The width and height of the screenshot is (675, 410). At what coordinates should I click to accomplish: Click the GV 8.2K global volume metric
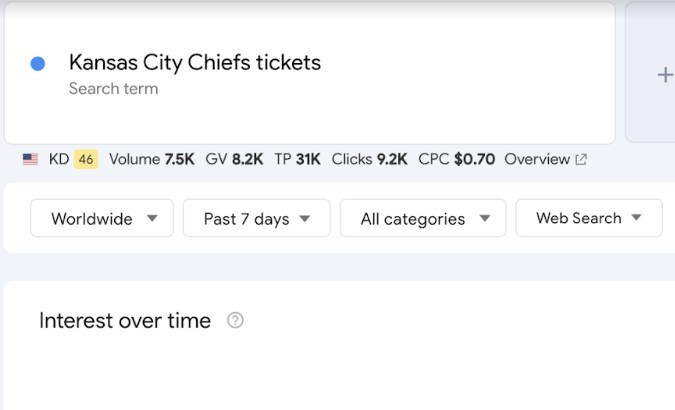click(x=234, y=159)
